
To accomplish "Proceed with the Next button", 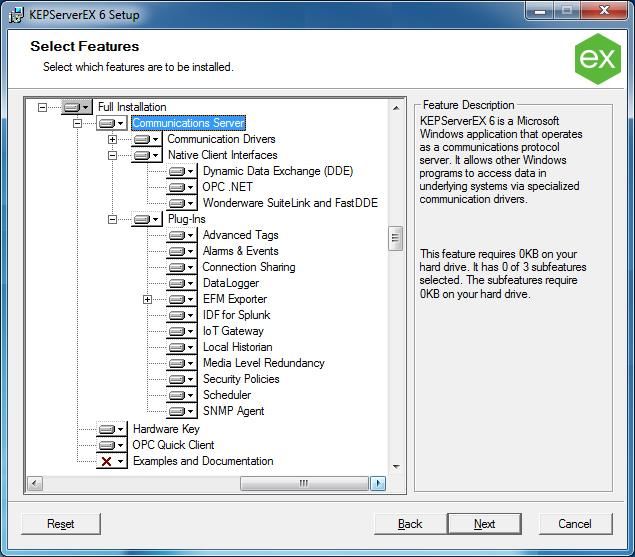I will (x=484, y=524).
